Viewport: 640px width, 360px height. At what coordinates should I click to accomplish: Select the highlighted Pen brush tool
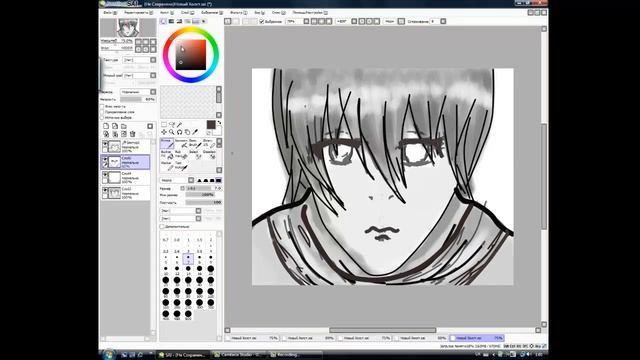tap(167, 143)
